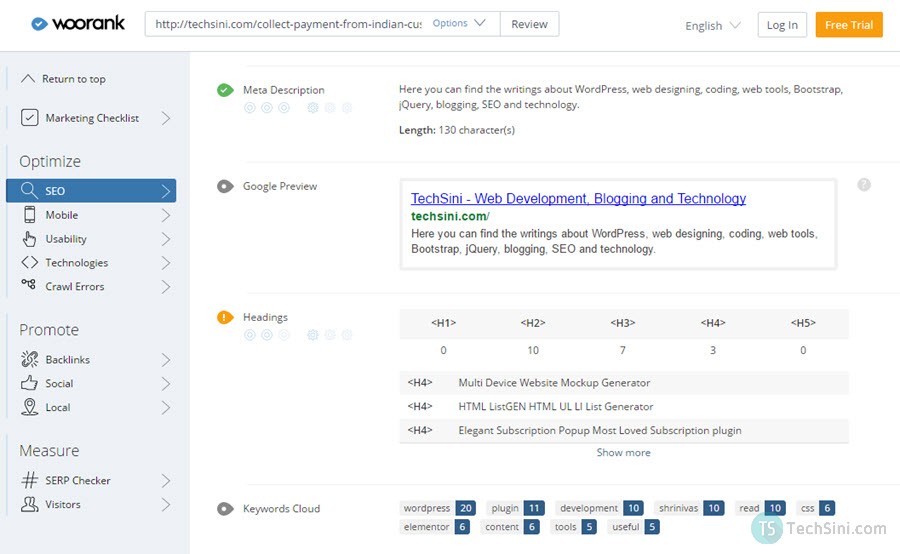Click the Mobile phone icon in sidebar

pyautogui.click(x=29, y=215)
